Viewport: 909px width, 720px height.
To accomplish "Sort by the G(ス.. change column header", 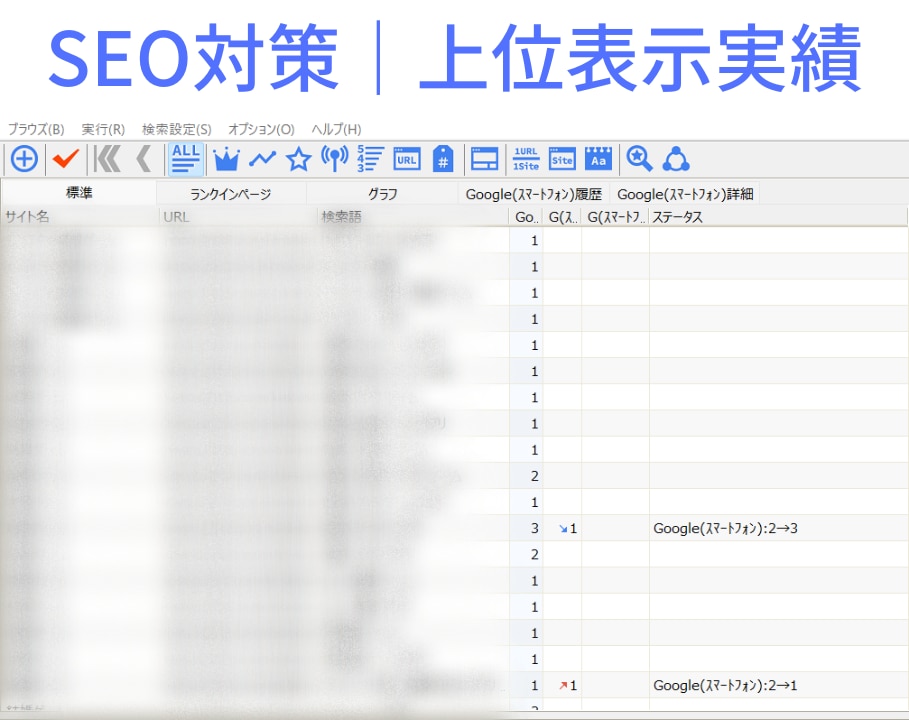I will [563, 217].
